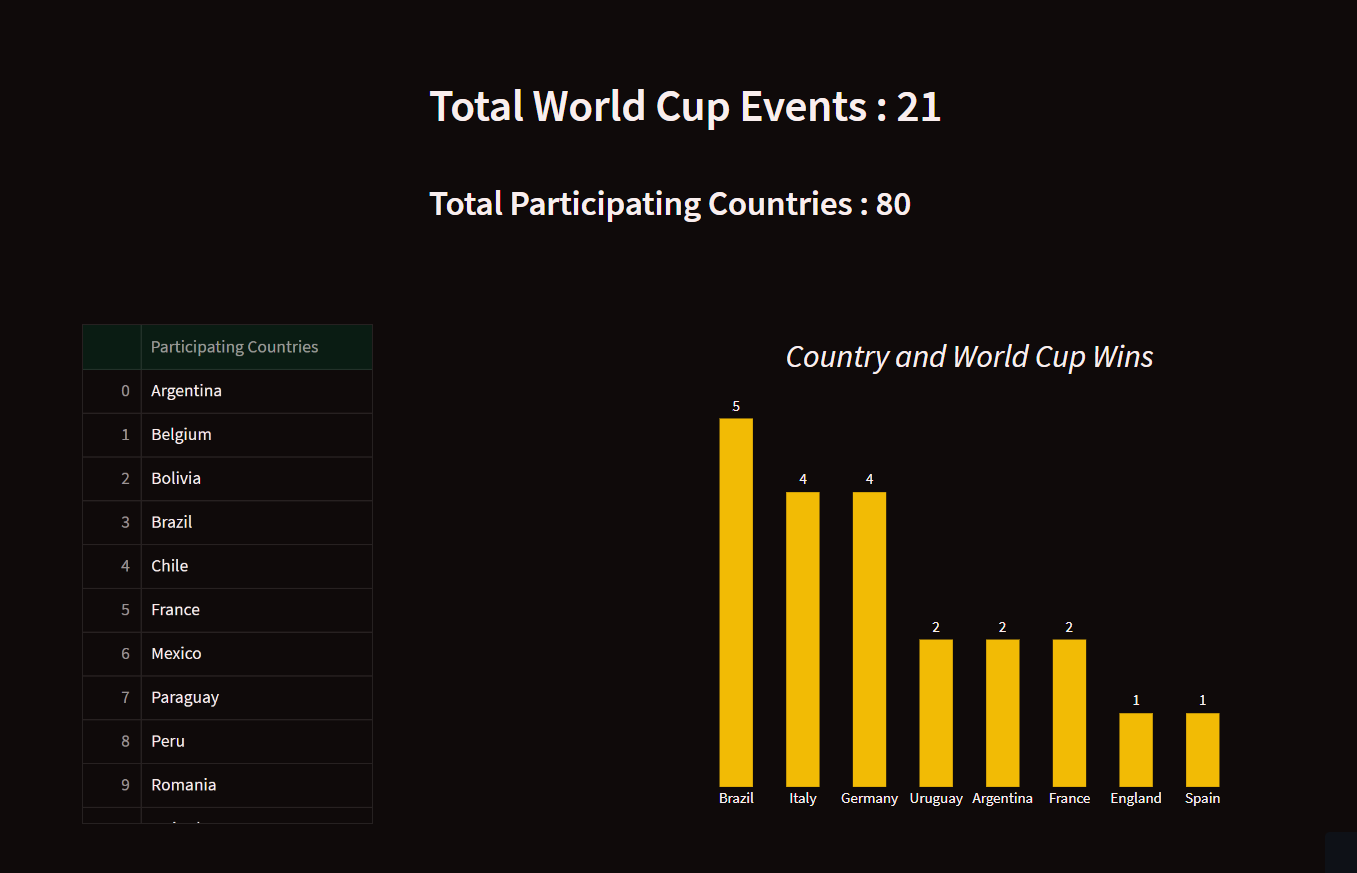1357x873 pixels.
Task: Click Brazil's bar showing 5 wins
Action: pos(736,602)
